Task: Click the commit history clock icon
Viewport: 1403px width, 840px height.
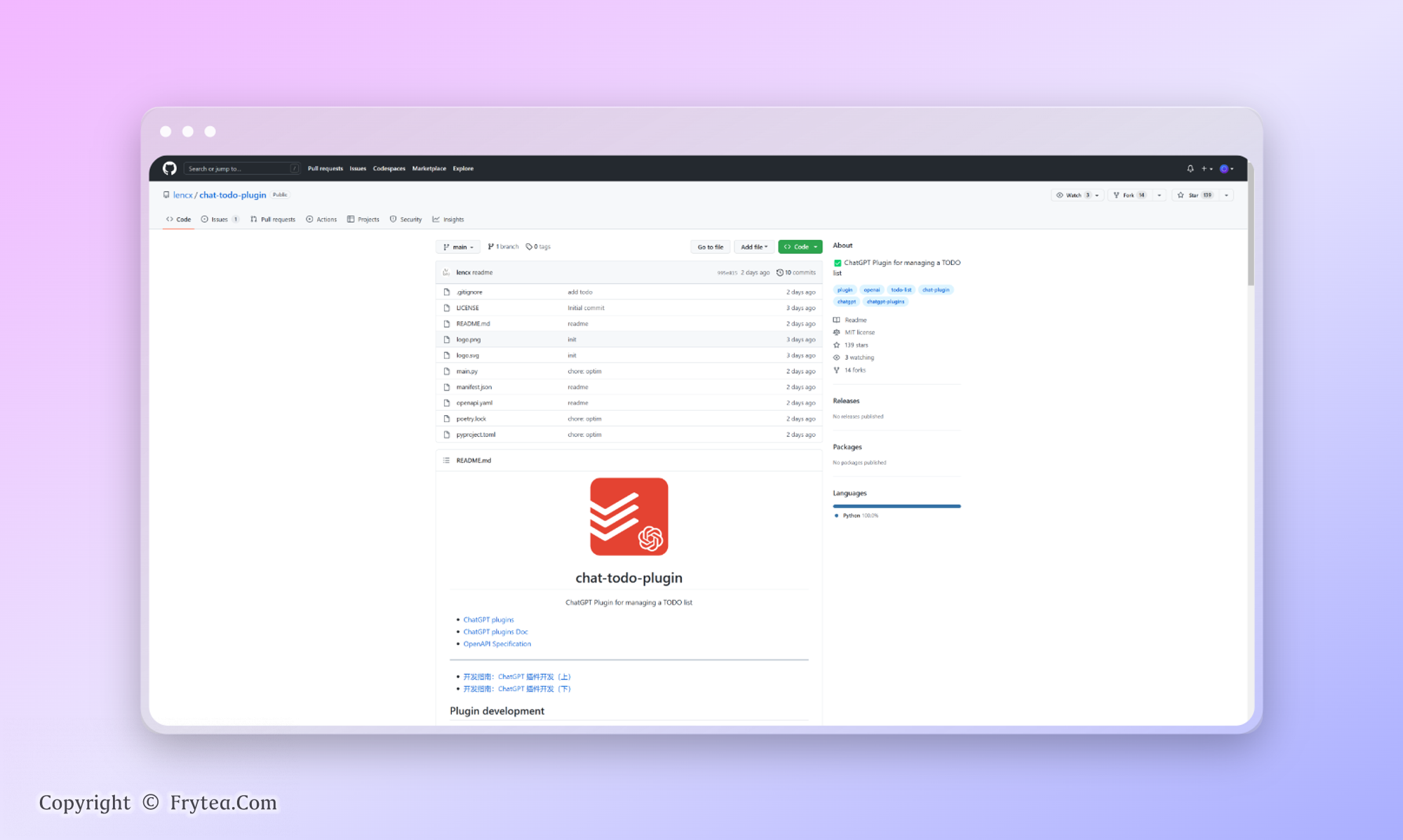Action: [779, 272]
